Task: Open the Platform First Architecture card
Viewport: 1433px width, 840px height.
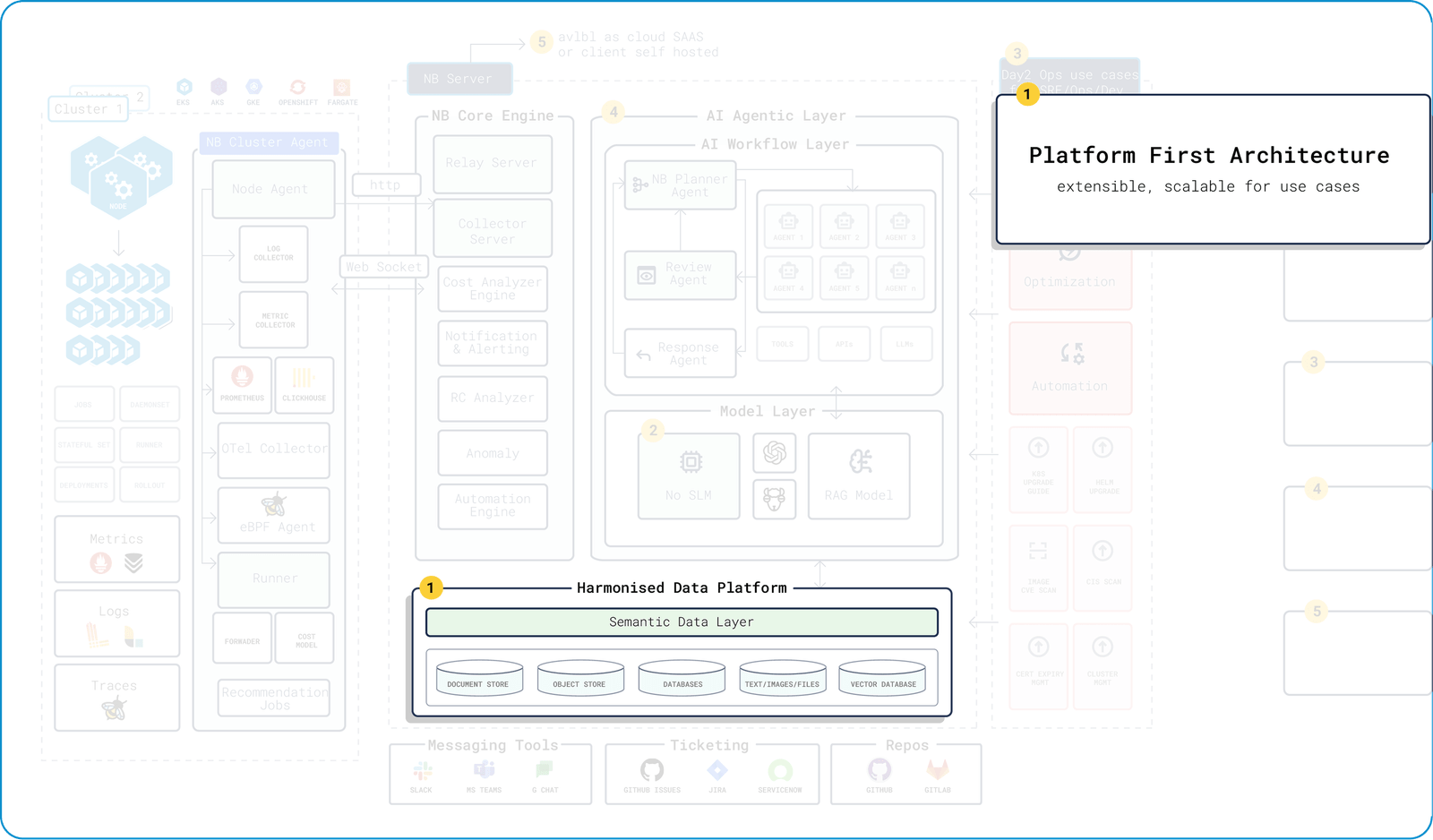Action: (x=1213, y=169)
